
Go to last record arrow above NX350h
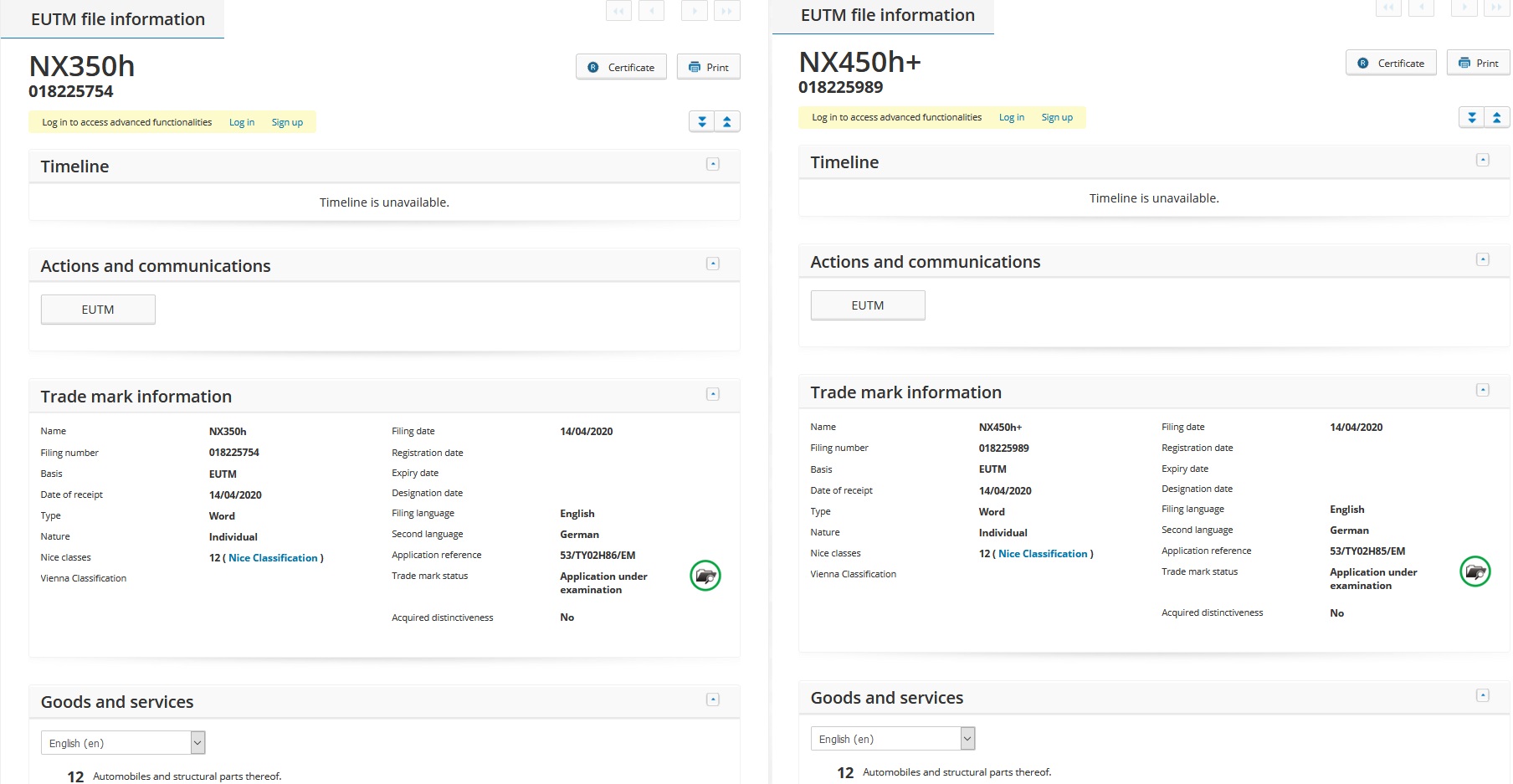coord(726,11)
